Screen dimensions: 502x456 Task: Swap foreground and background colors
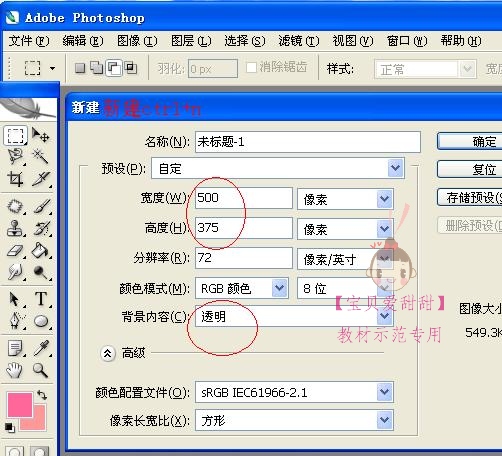coord(42,395)
